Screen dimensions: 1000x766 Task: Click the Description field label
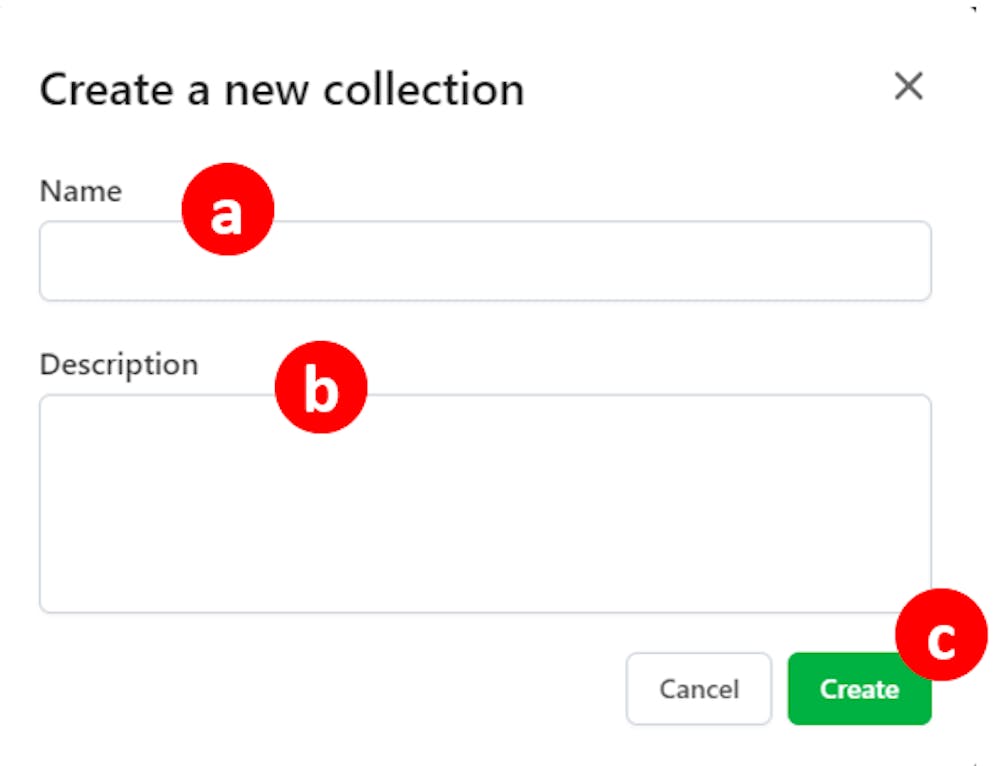click(119, 364)
